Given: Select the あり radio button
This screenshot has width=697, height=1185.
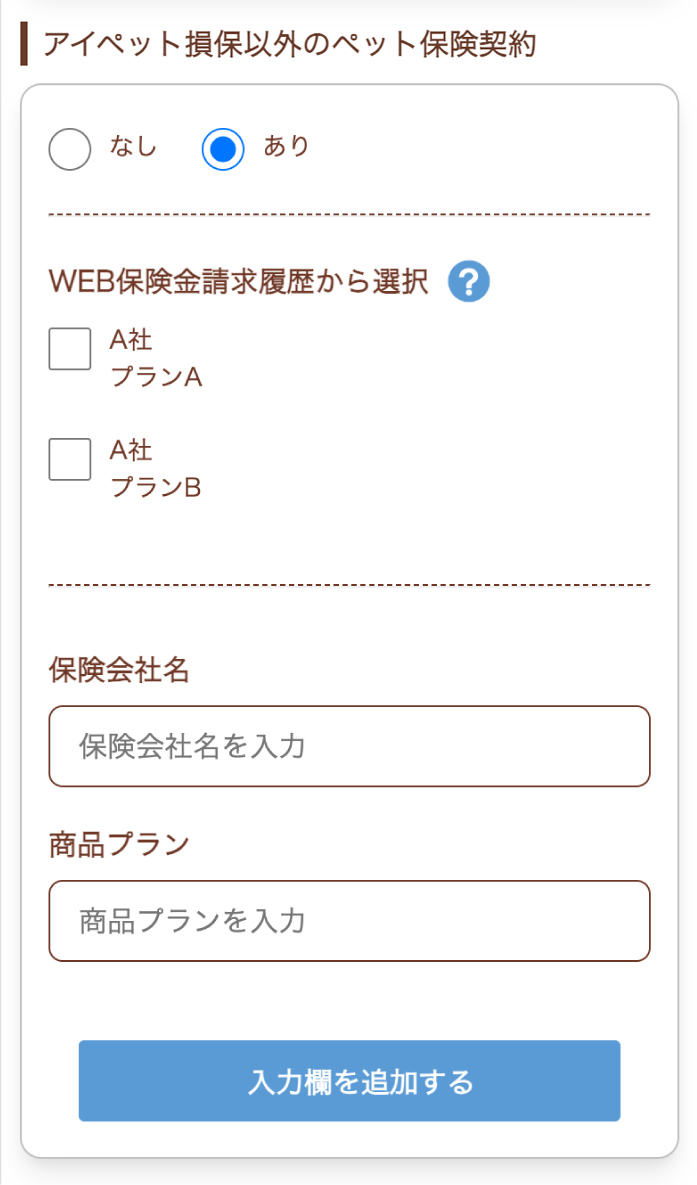Looking at the screenshot, I should coord(222,148).
